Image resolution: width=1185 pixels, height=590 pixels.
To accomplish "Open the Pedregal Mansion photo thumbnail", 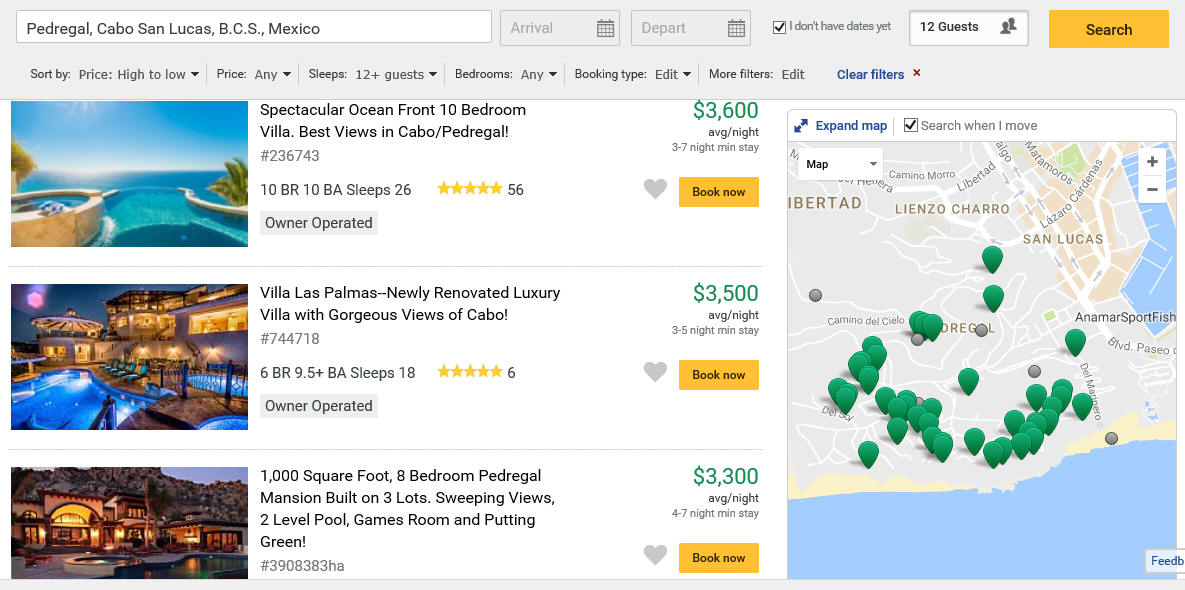I will pos(129,523).
